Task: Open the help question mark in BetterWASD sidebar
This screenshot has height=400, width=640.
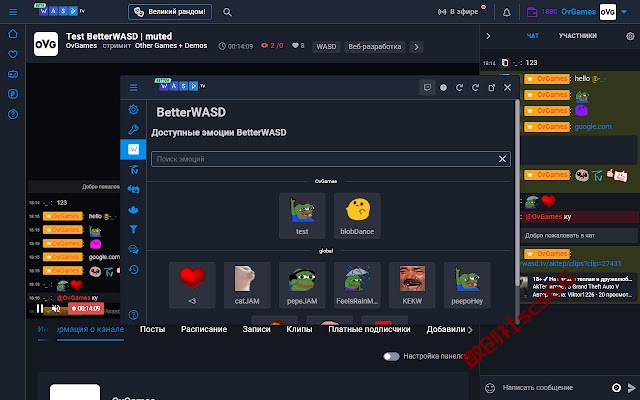Action: pyautogui.click(x=133, y=315)
